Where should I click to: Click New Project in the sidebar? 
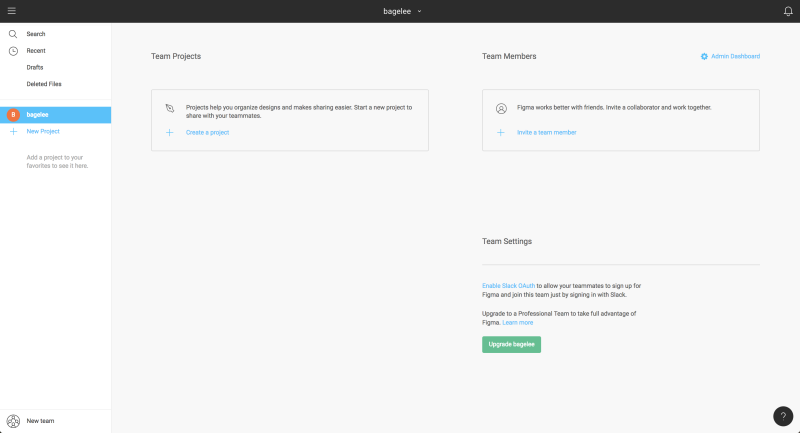click(x=43, y=132)
